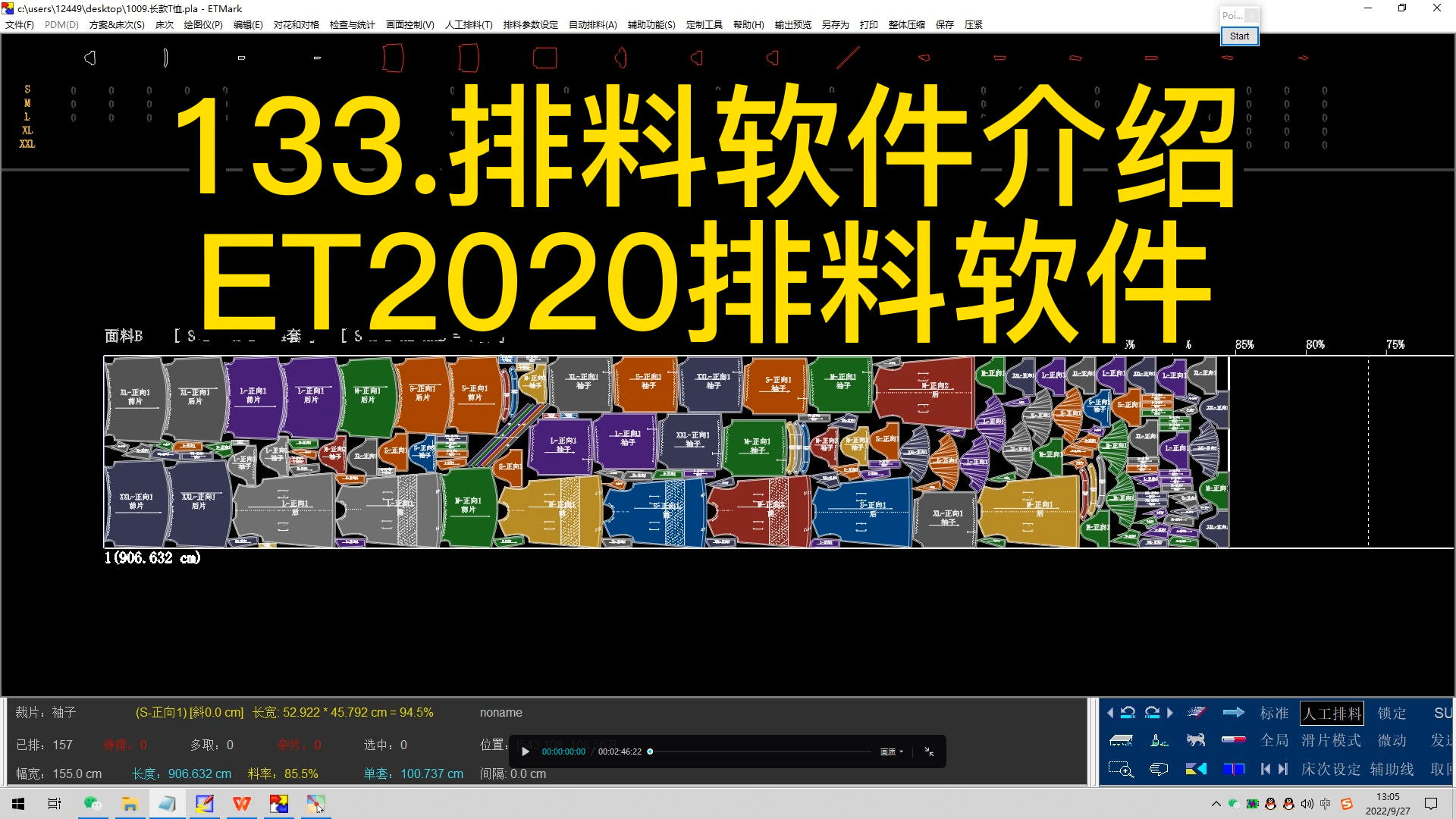Screen dimensions: 1456x819
Task: Select the hand pan tool icon
Action: click(x=1159, y=769)
